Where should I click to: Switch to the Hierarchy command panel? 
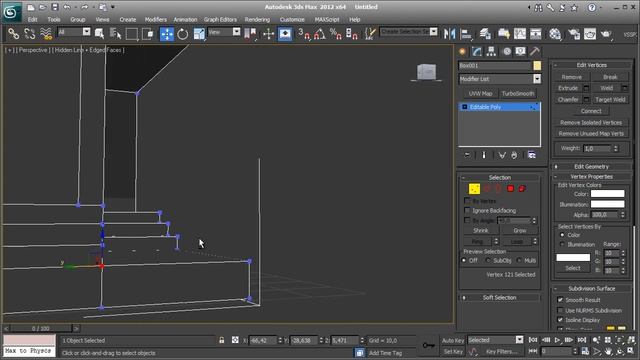(x=491, y=51)
